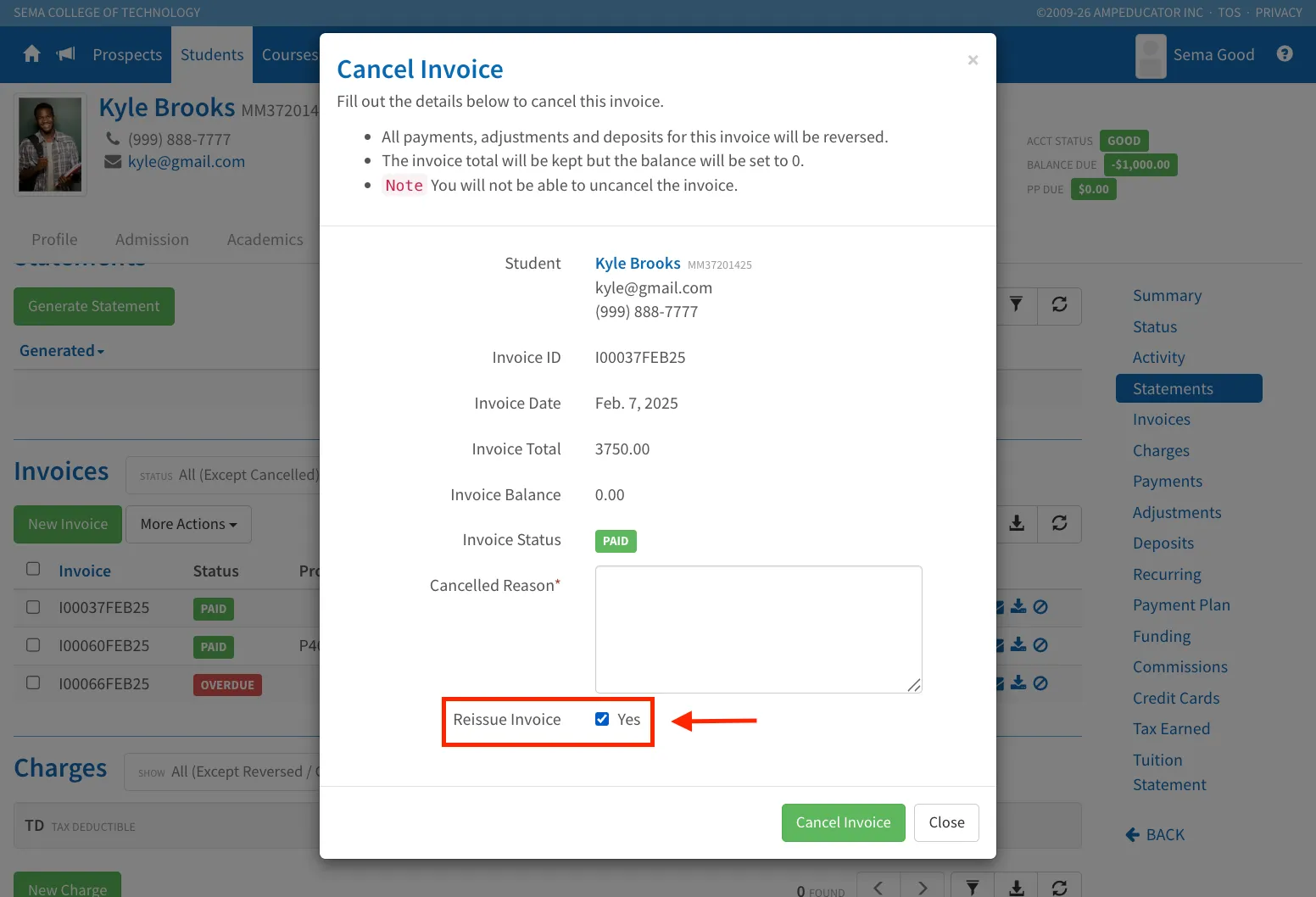Screen dimensions: 1316x897
Task: Download invoice I00037FEB25
Action: (1018, 607)
